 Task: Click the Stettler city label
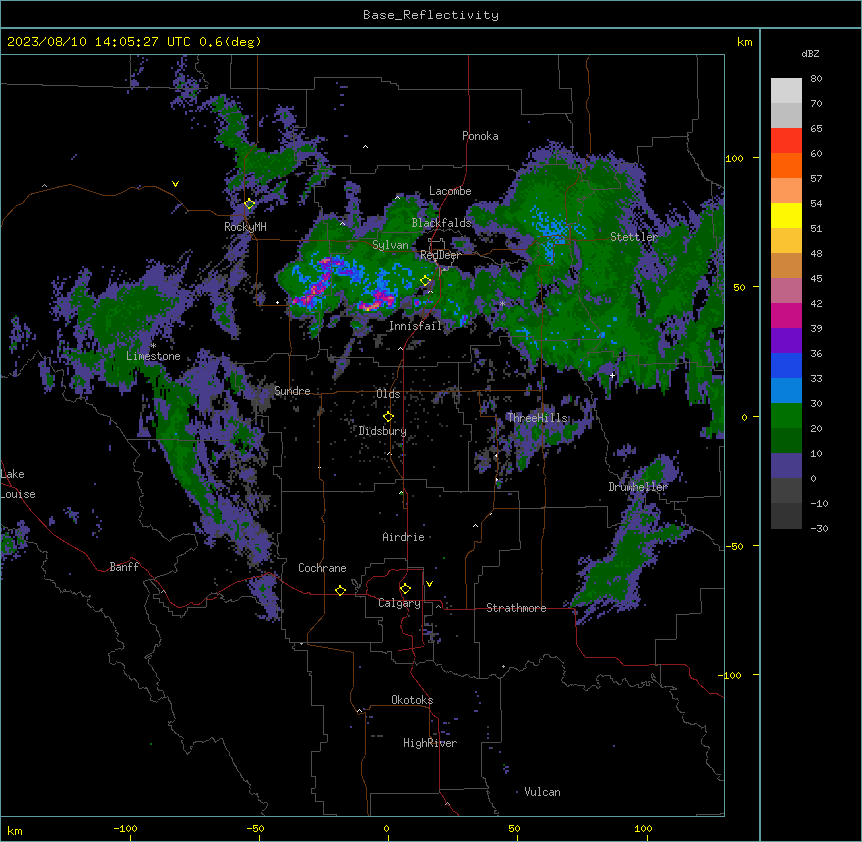point(634,237)
